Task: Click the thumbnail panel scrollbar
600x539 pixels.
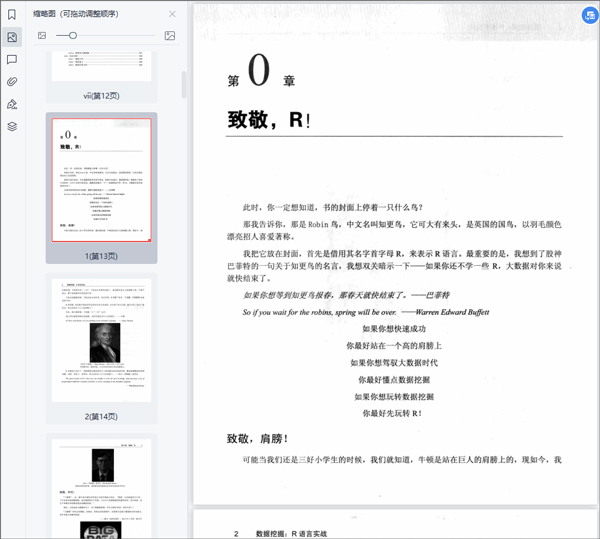Action: [x=184, y=85]
